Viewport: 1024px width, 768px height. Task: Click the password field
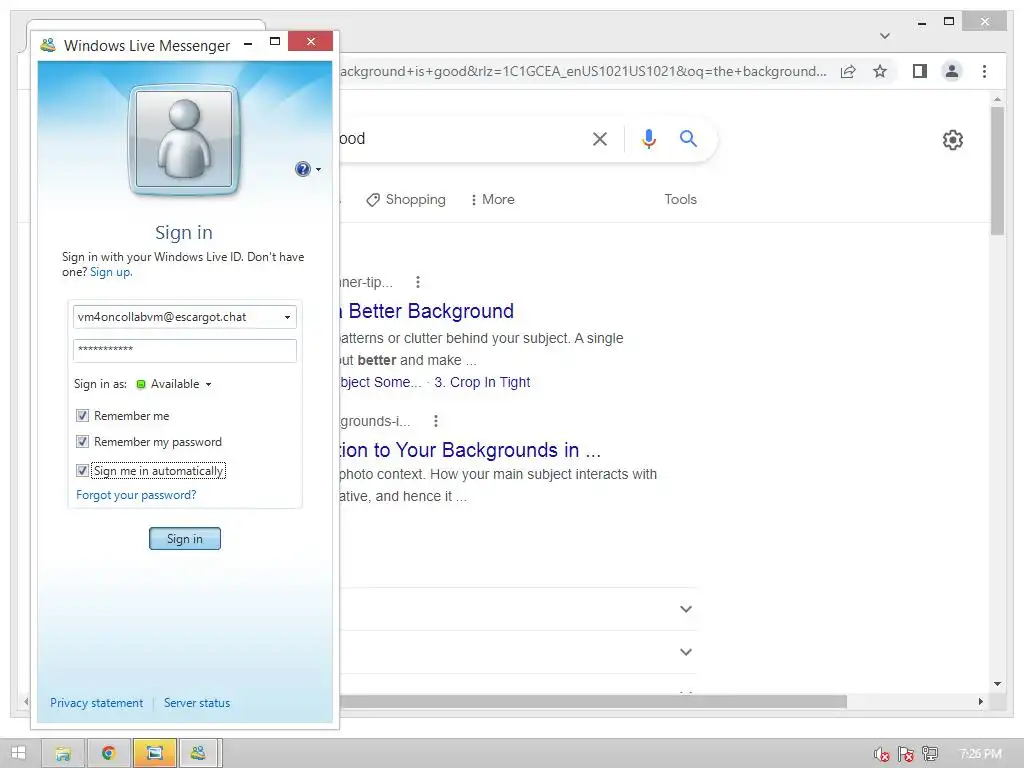[185, 350]
